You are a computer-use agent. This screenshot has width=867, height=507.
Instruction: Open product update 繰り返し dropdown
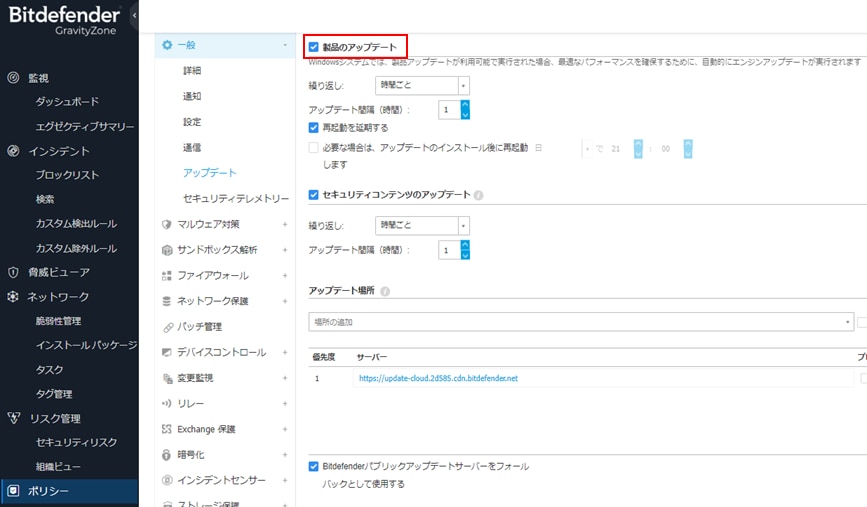pyautogui.click(x=422, y=85)
